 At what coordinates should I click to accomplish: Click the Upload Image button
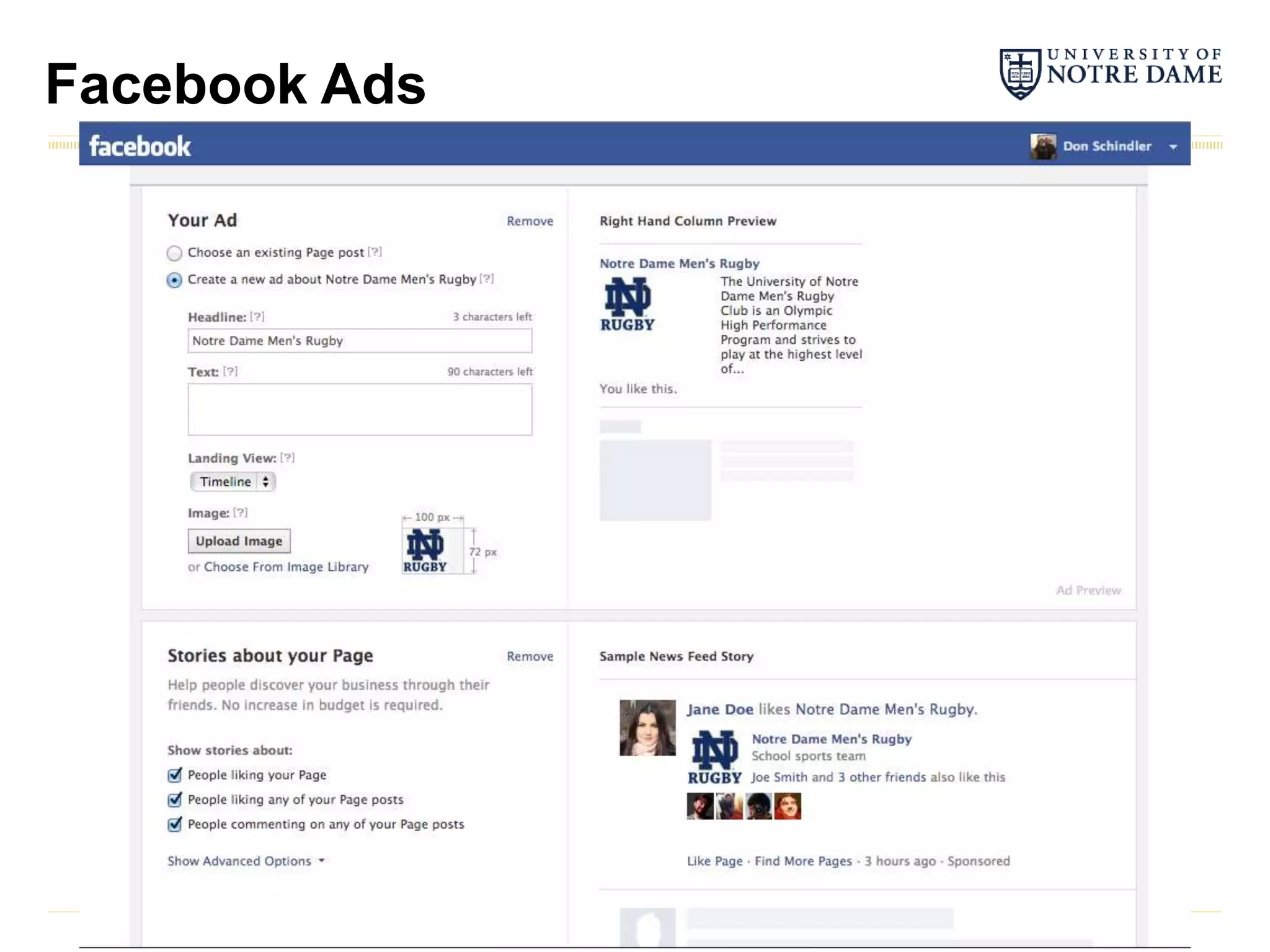[239, 541]
